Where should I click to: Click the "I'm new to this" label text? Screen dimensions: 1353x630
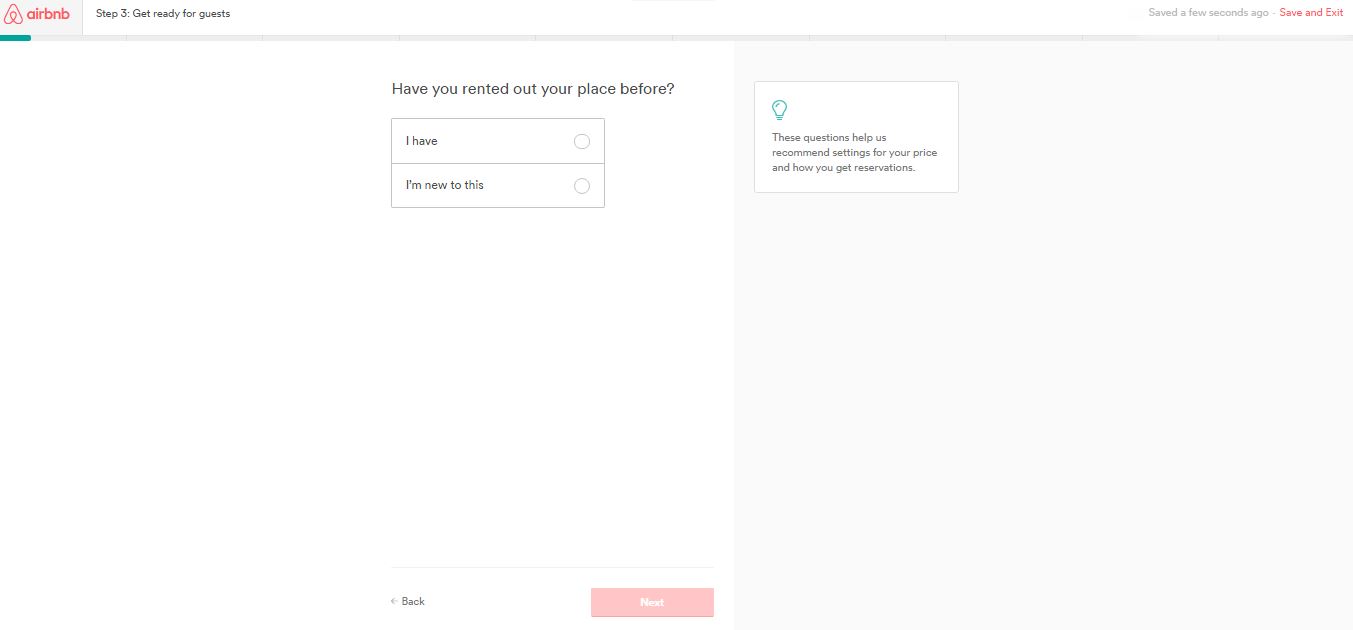click(445, 185)
